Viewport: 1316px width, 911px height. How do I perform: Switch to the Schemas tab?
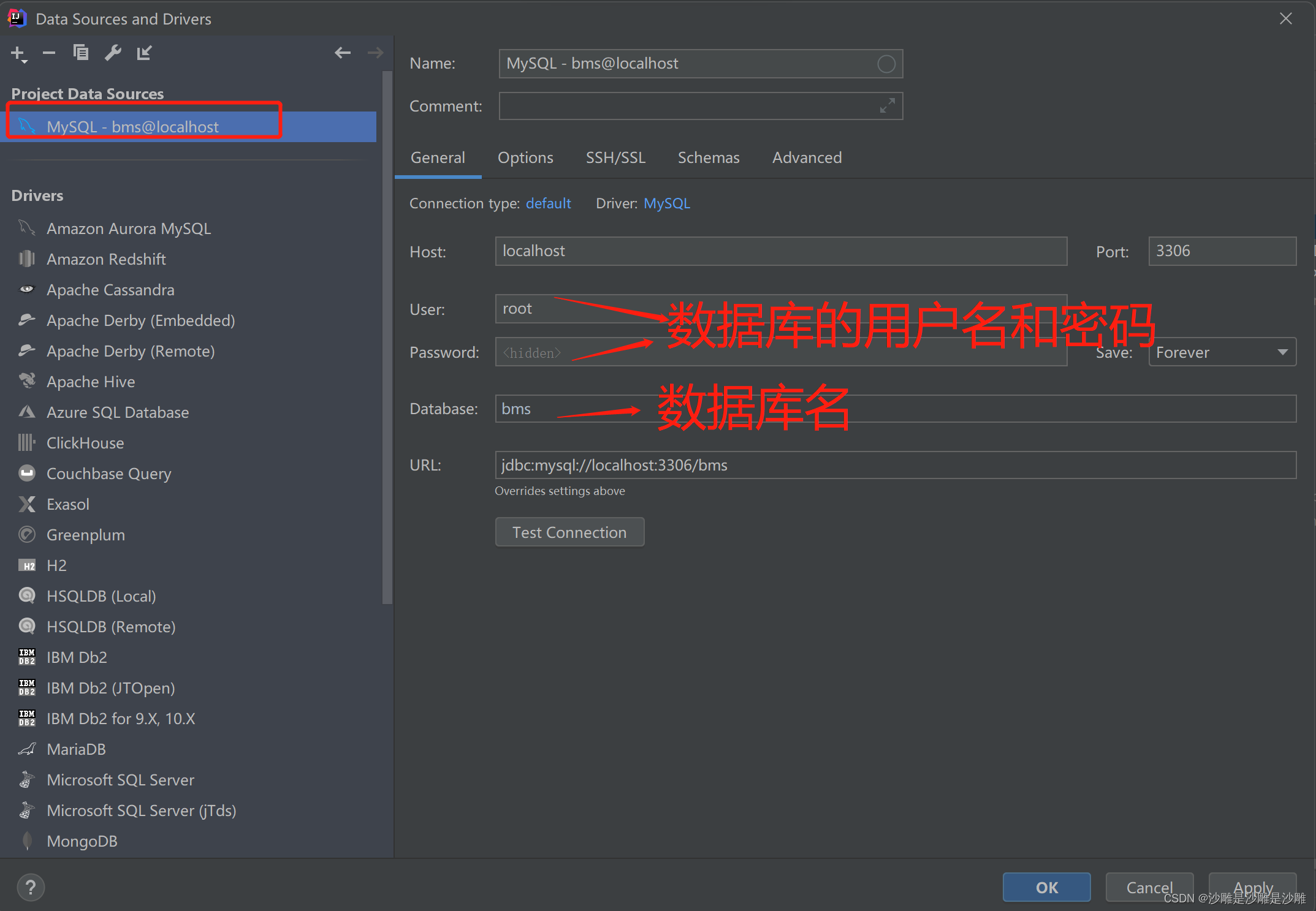[709, 158]
